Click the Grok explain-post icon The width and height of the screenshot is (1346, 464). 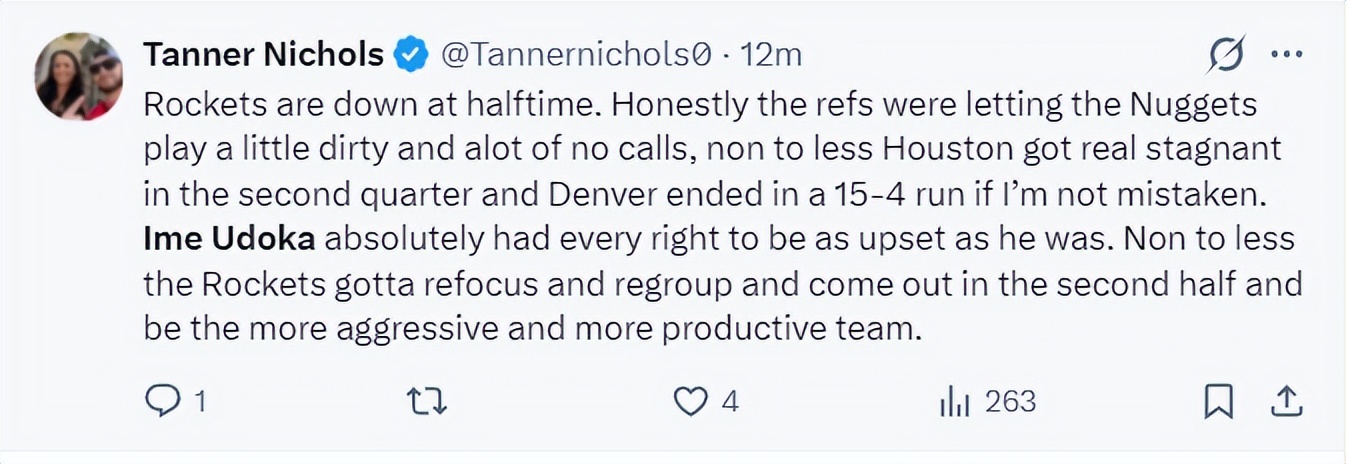pyautogui.click(x=1225, y=55)
